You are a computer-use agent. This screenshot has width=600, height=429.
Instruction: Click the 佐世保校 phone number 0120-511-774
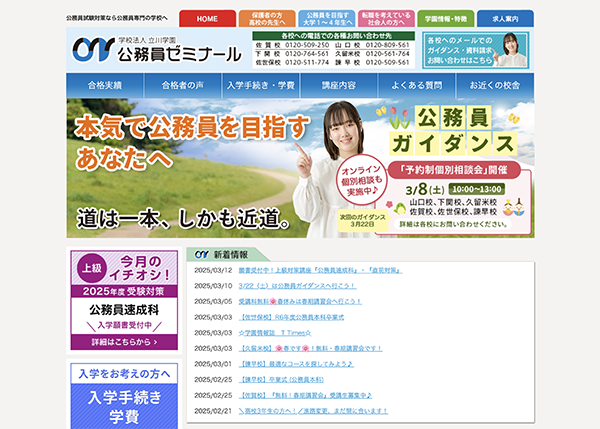307,62
